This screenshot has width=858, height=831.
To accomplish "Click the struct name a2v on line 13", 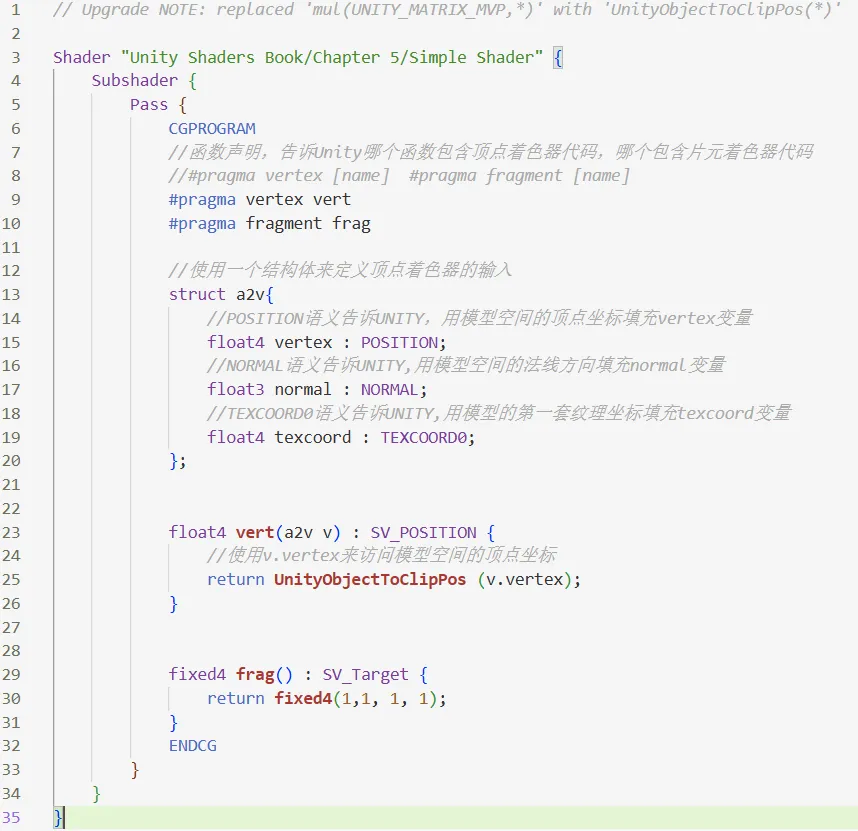I will point(250,294).
